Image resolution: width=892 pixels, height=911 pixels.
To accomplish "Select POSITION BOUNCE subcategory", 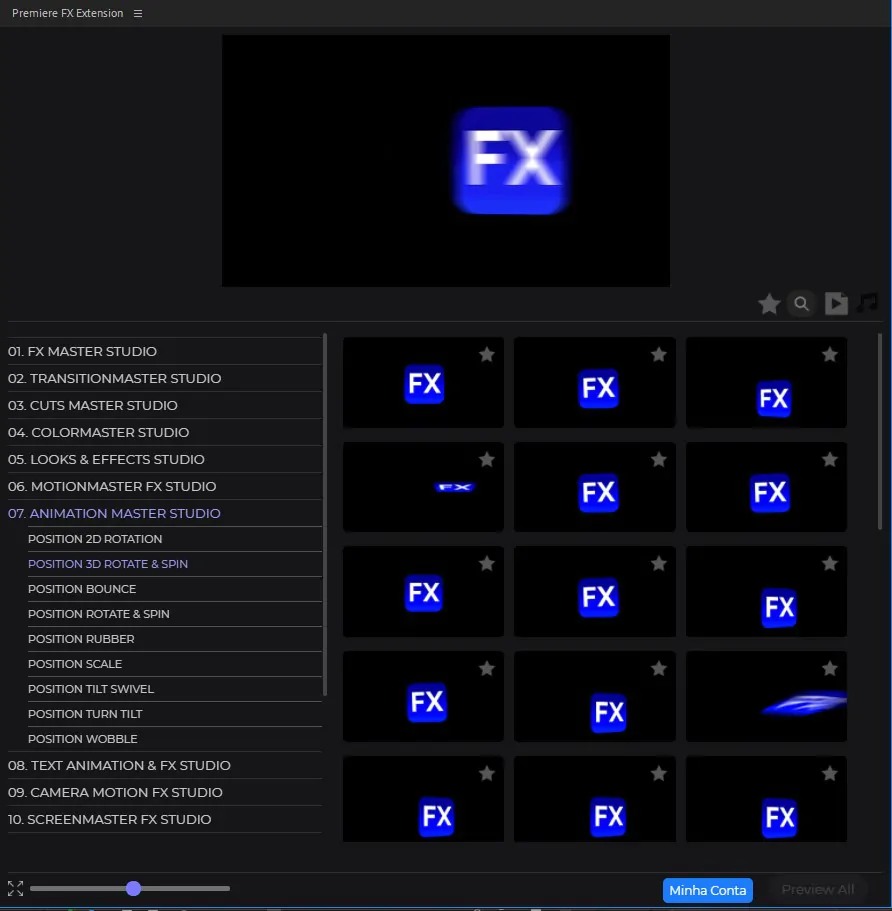I will pos(82,589).
